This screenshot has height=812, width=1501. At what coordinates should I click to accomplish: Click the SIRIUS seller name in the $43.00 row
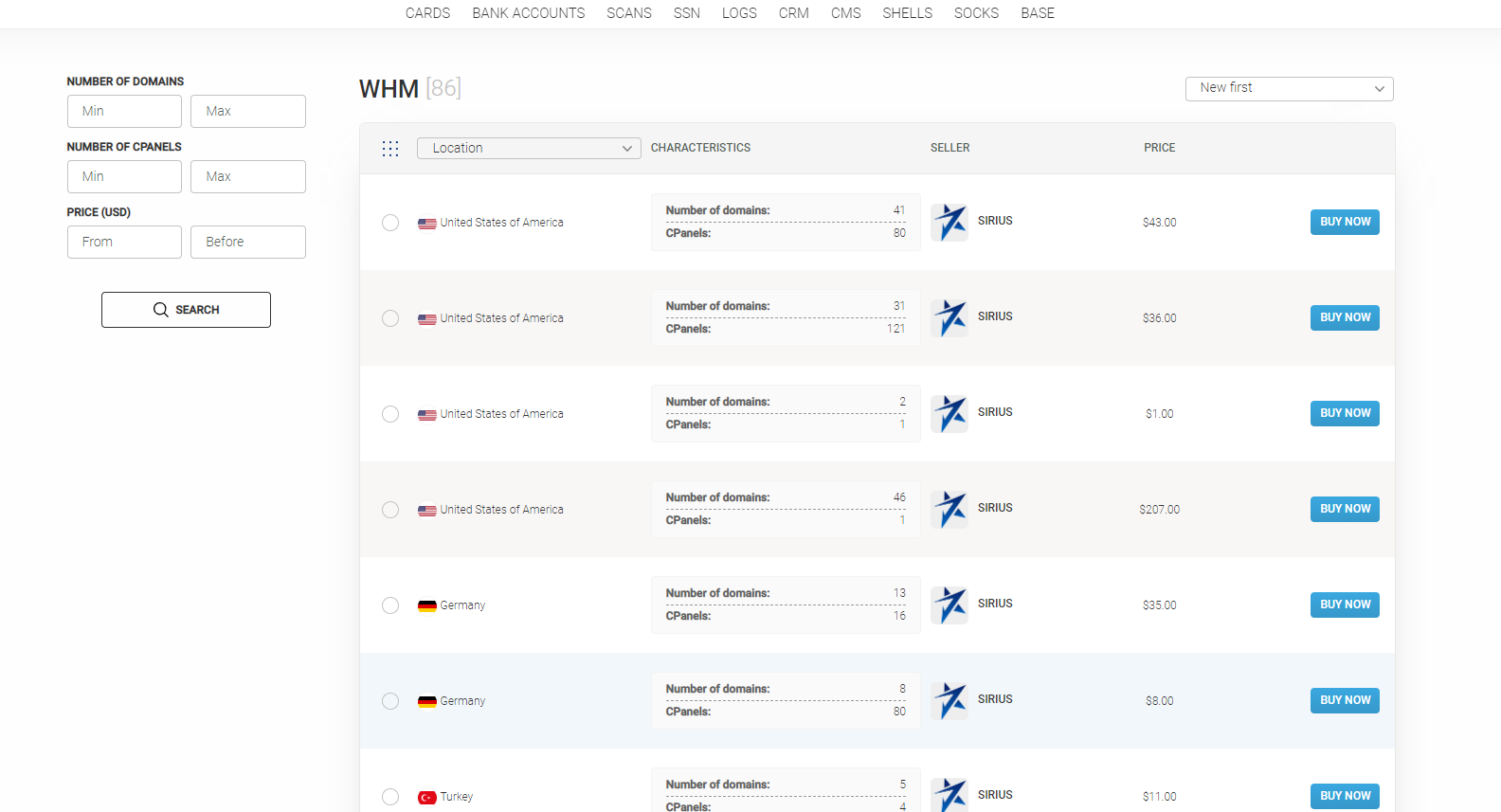[995, 221]
